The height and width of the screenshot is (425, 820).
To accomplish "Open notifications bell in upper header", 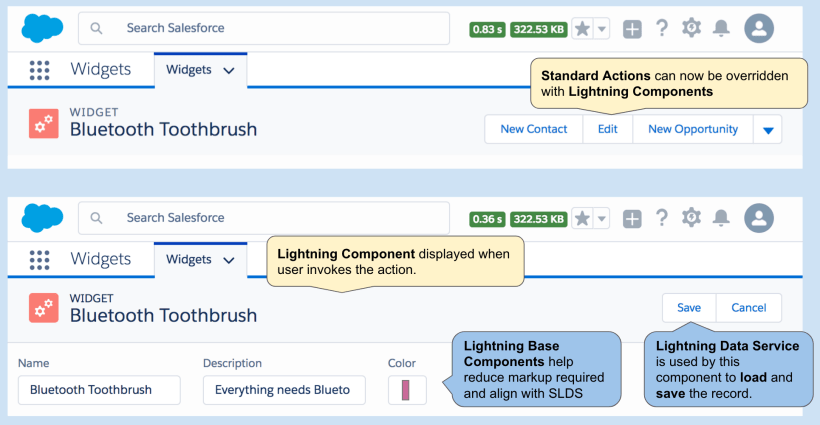I will (x=722, y=28).
